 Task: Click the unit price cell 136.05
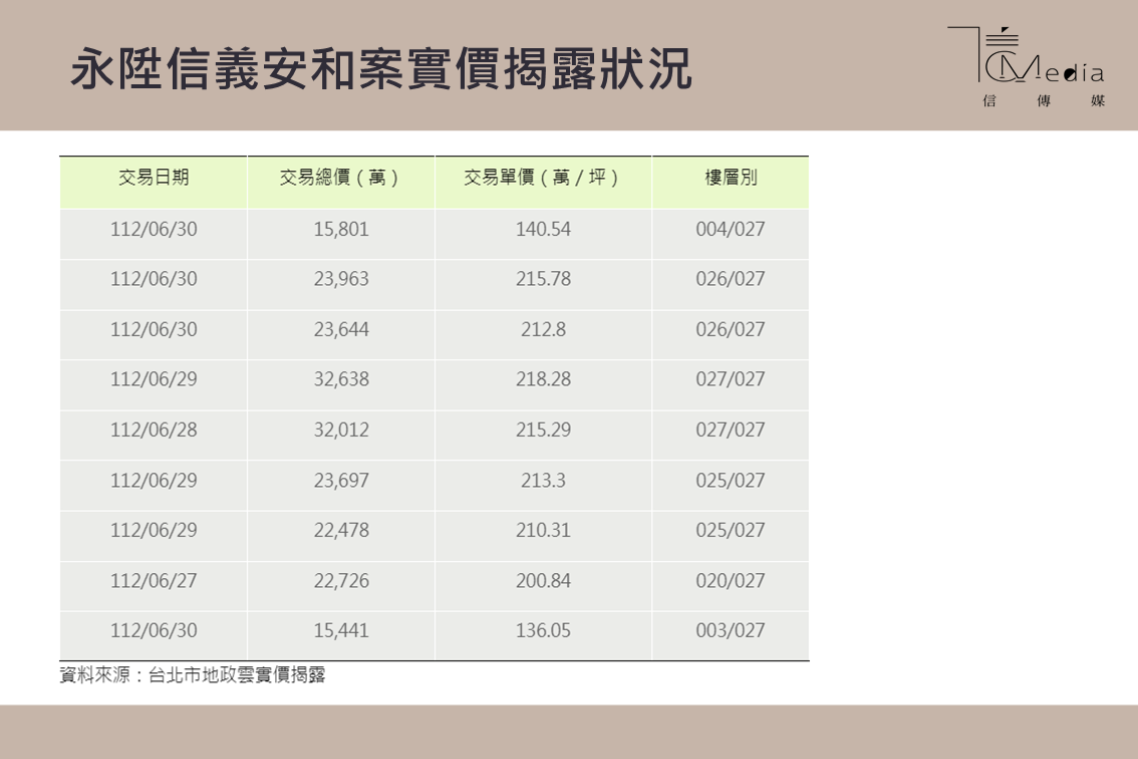(x=543, y=631)
